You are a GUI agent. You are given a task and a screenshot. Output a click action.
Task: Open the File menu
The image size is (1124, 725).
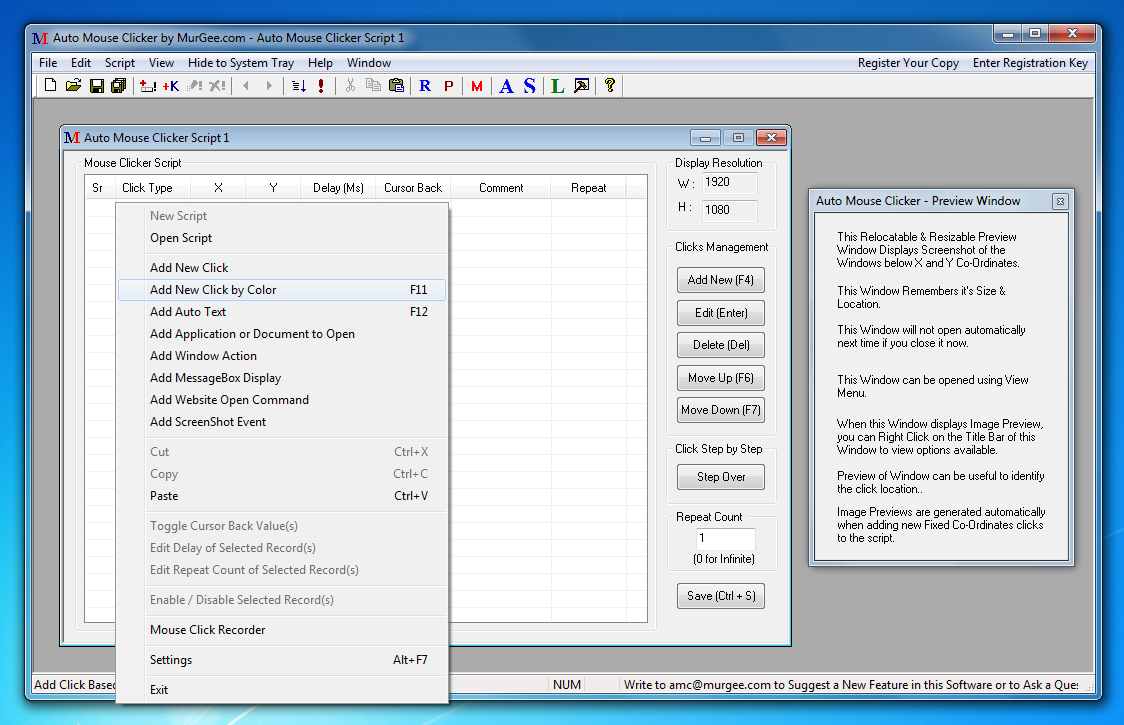[x=48, y=63]
